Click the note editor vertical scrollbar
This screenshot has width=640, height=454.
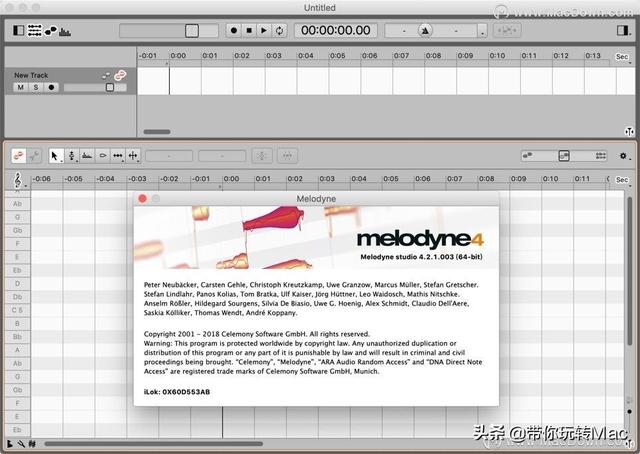631,272
